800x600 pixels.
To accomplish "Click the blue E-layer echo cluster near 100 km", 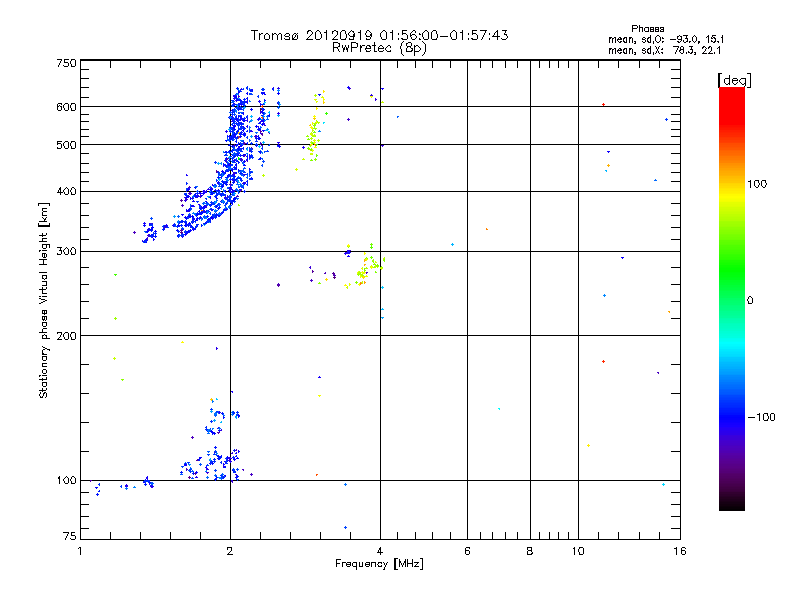I will point(212,465).
